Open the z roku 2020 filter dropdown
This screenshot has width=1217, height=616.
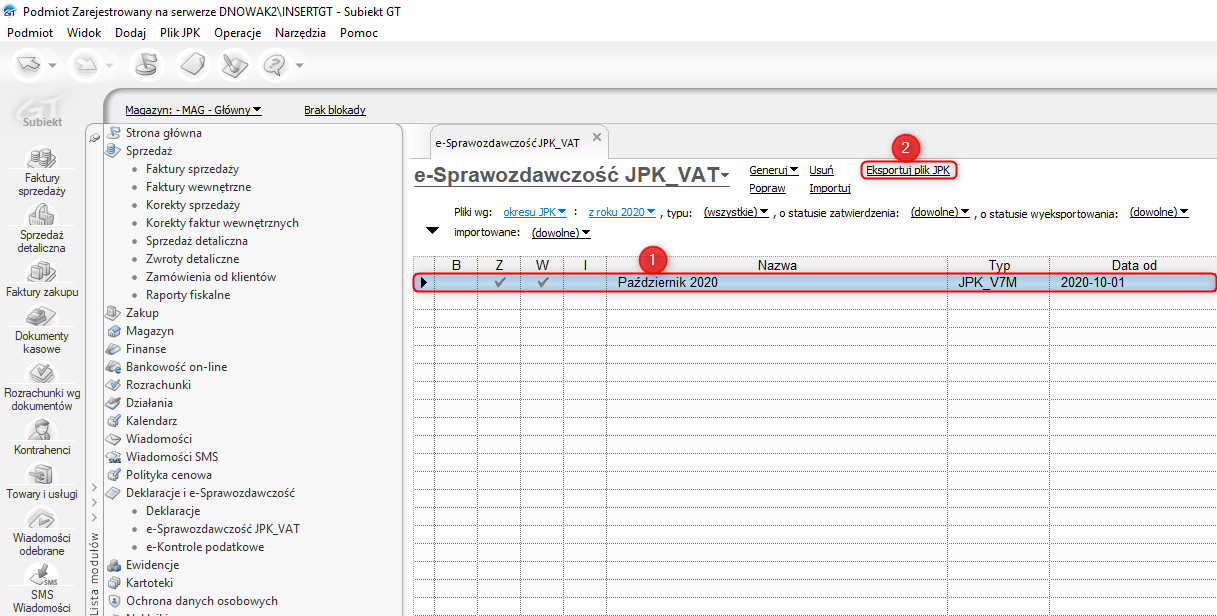[622, 212]
